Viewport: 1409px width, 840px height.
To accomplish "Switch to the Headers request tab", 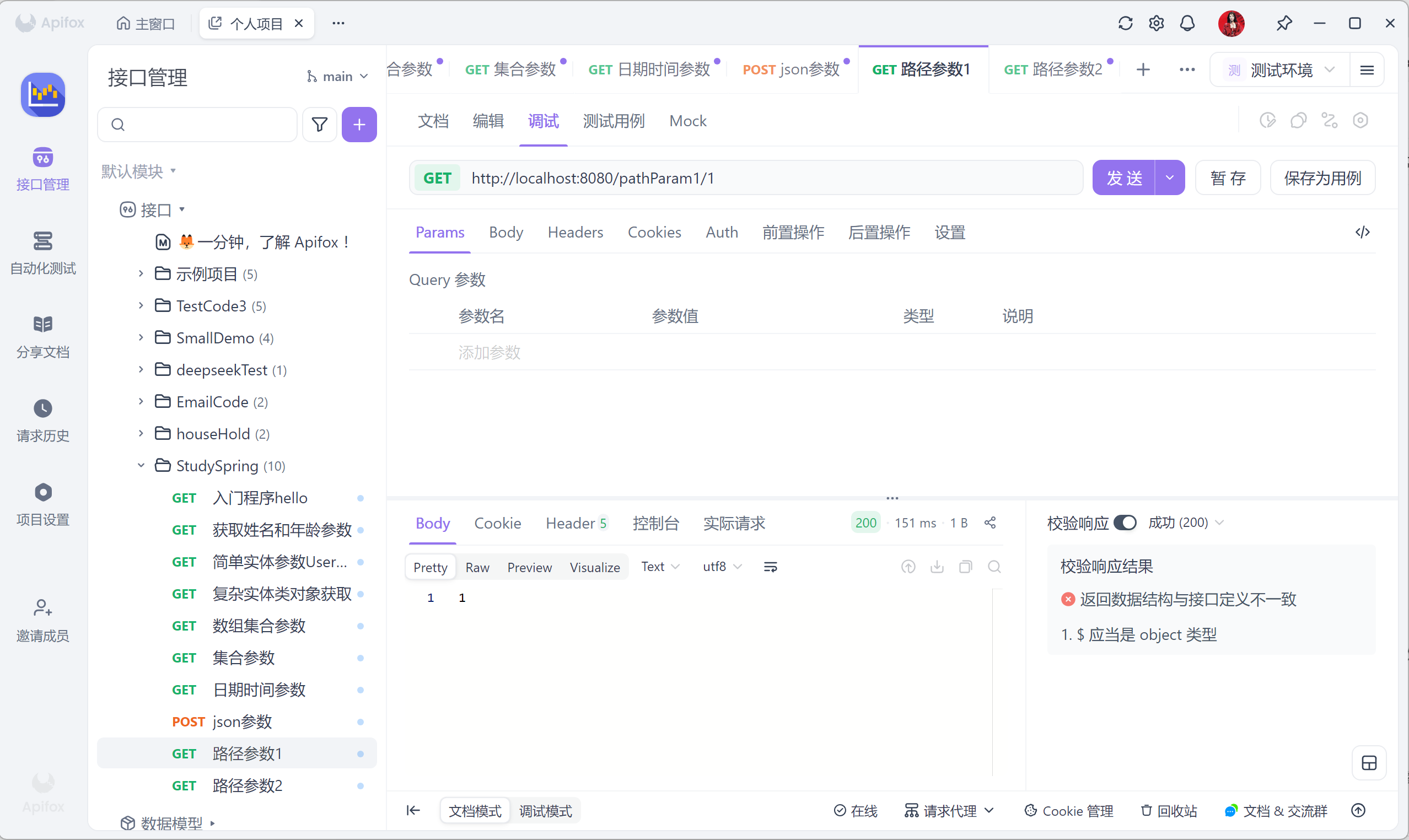I will click(x=575, y=232).
